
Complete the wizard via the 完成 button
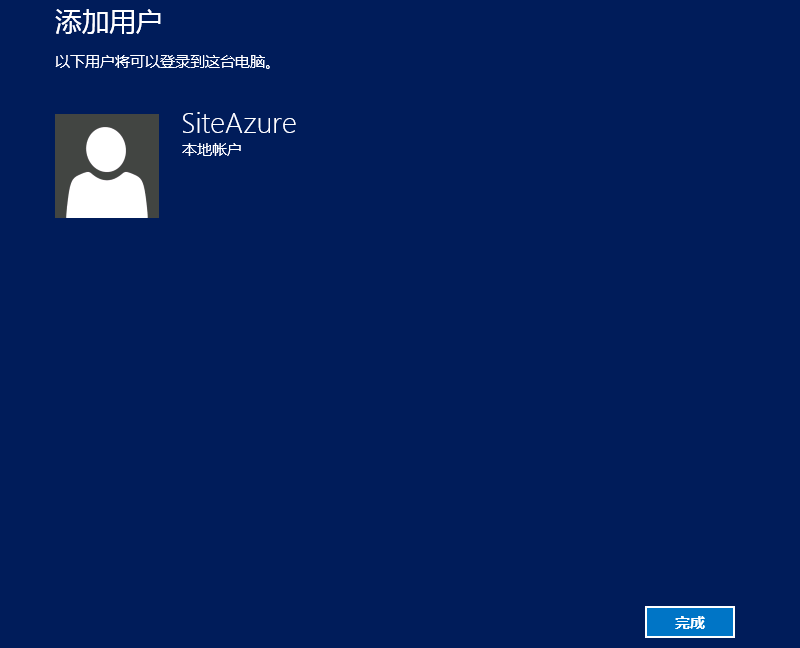tap(690, 622)
